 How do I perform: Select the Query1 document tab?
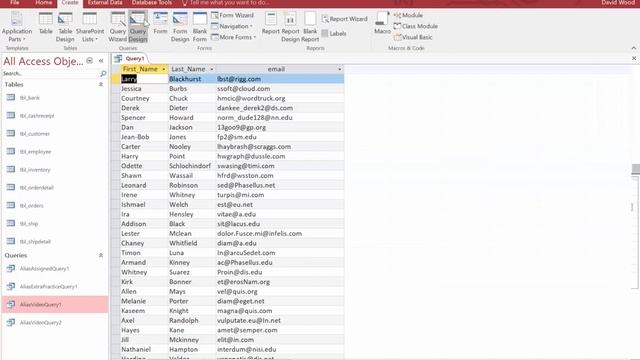[x=130, y=58]
